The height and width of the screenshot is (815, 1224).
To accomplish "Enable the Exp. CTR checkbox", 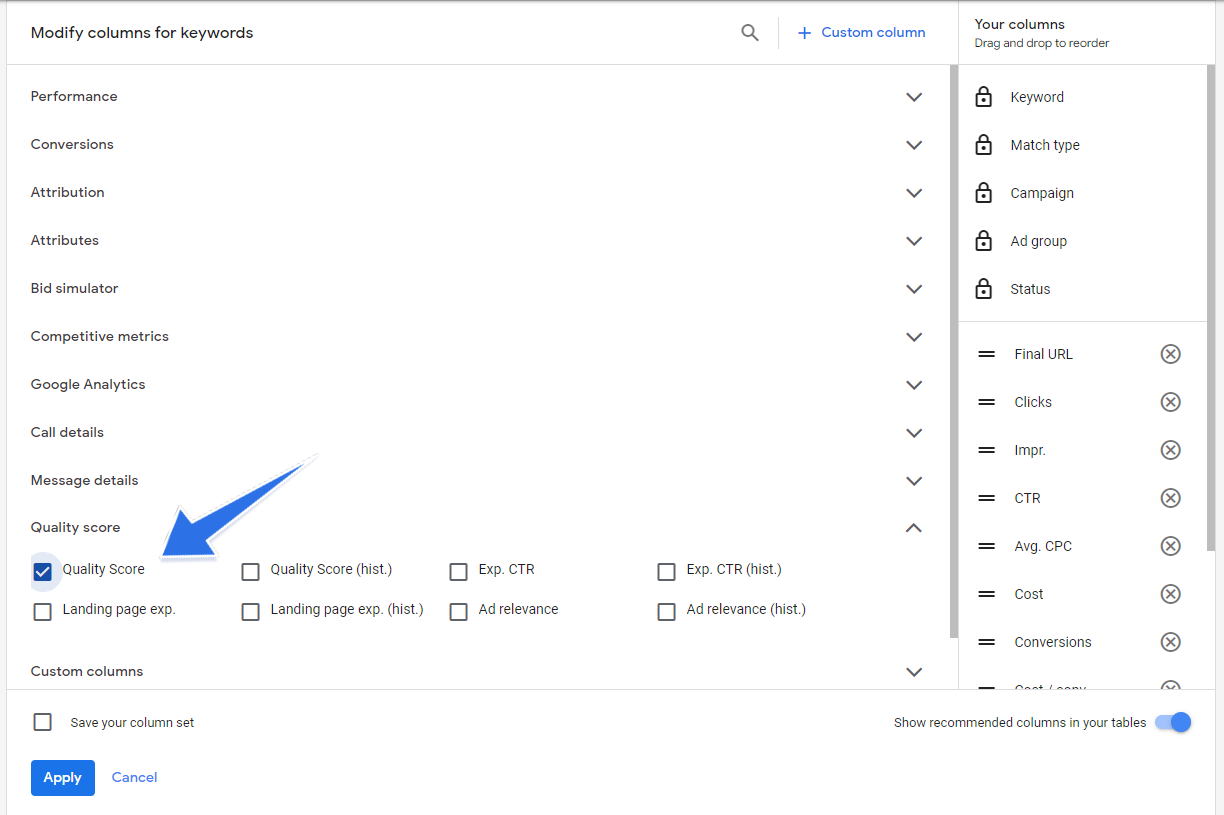I will coord(459,572).
